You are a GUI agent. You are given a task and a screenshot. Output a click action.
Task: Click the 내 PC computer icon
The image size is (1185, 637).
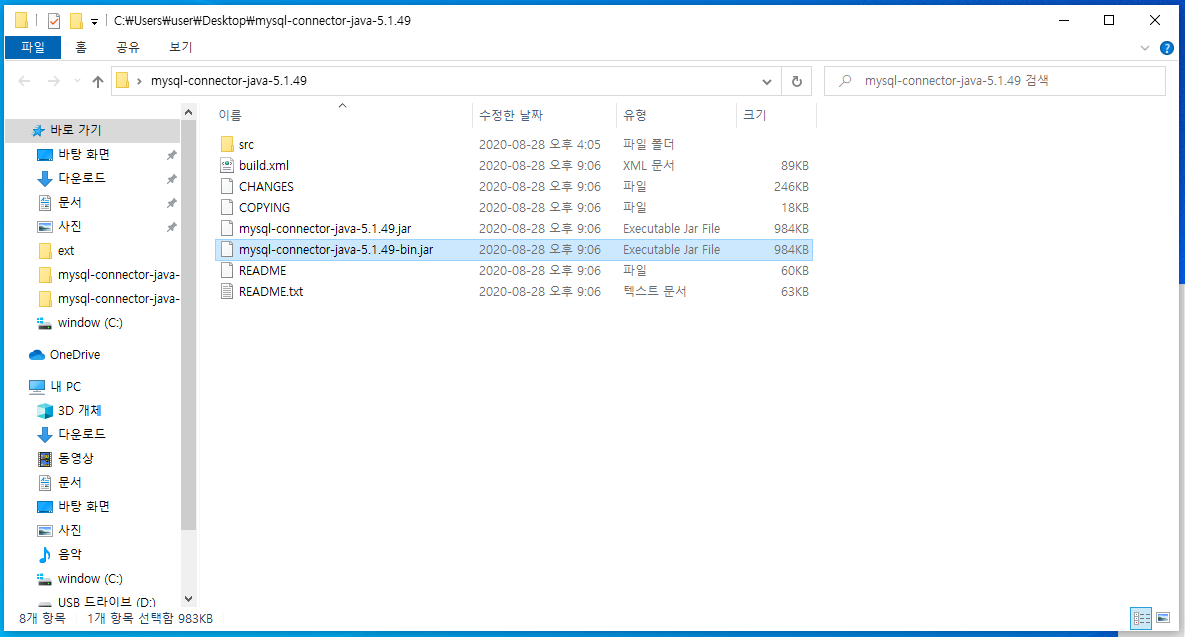tap(37, 387)
